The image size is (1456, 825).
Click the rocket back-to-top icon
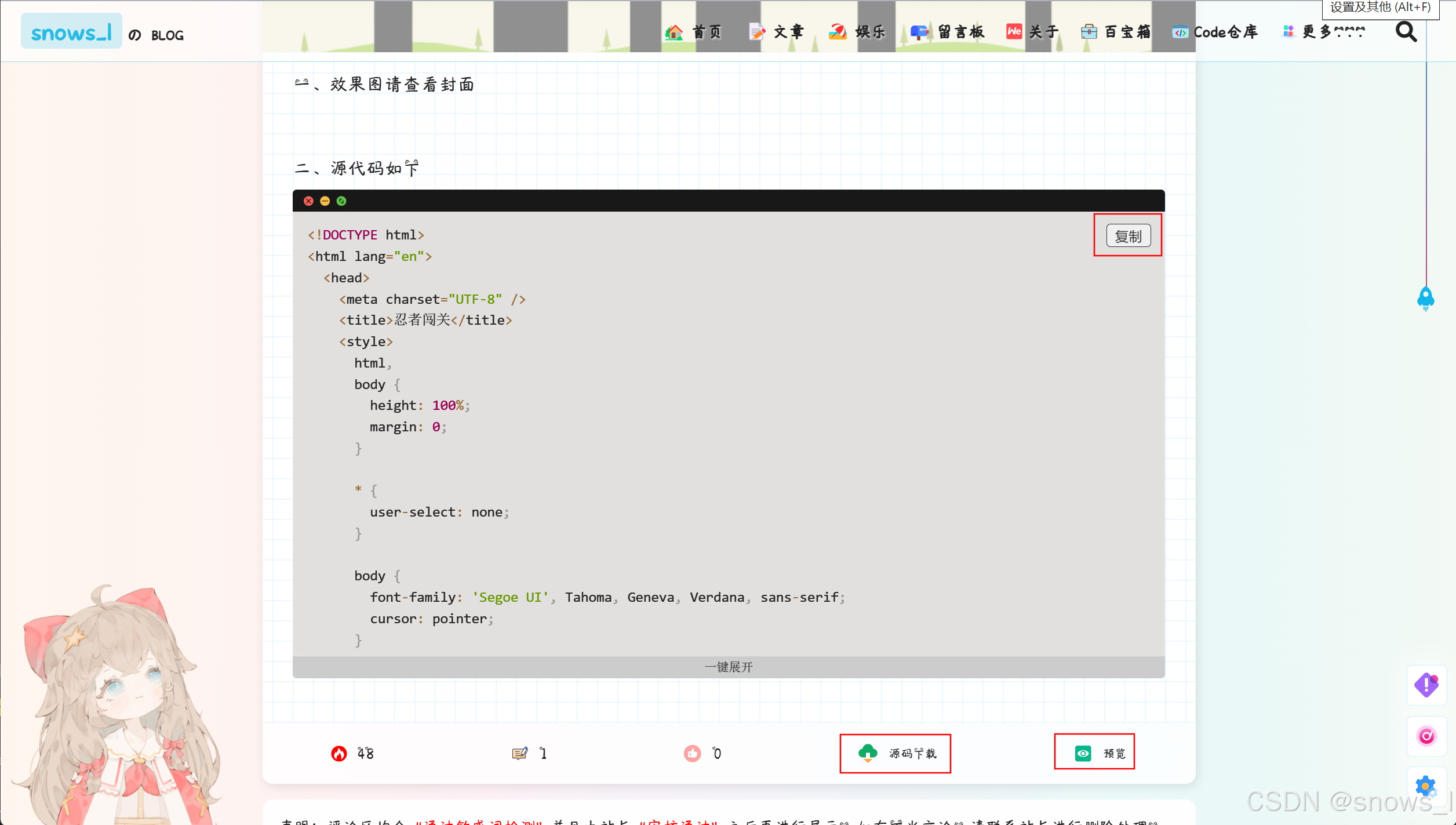1425,298
